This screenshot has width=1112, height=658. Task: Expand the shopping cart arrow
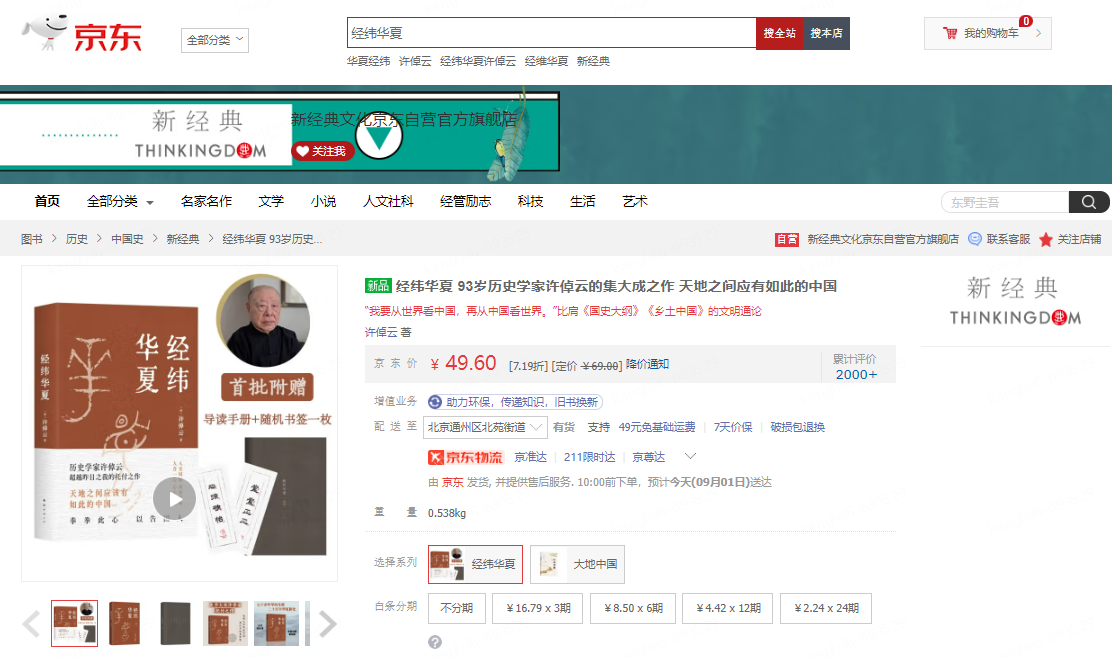click(1038, 33)
